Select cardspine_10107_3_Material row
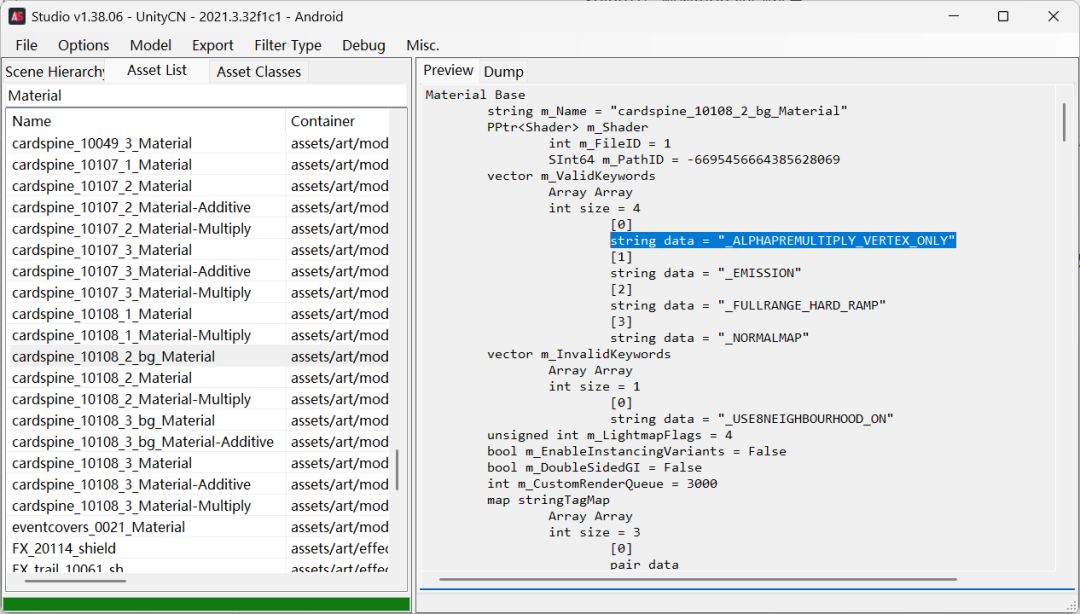The image size is (1080, 614). (198, 250)
